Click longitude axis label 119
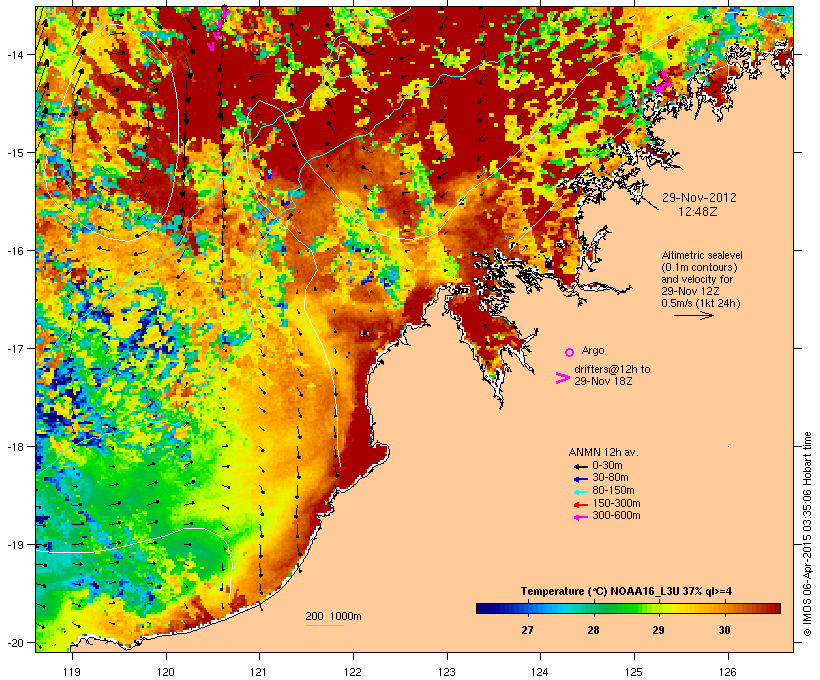 coord(72,672)
